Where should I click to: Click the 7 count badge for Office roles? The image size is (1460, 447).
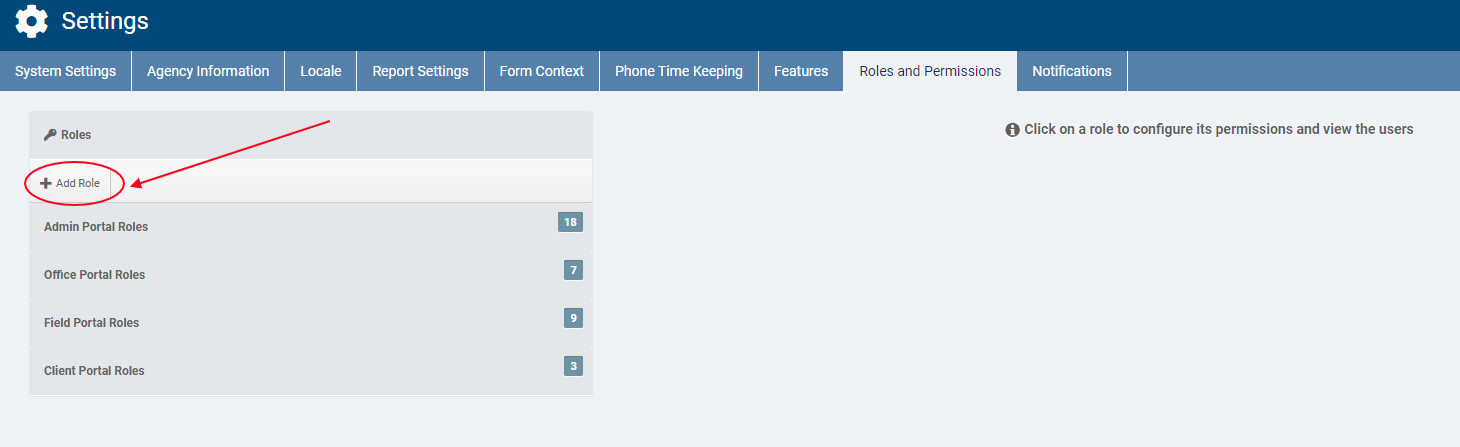coord(573,270)
